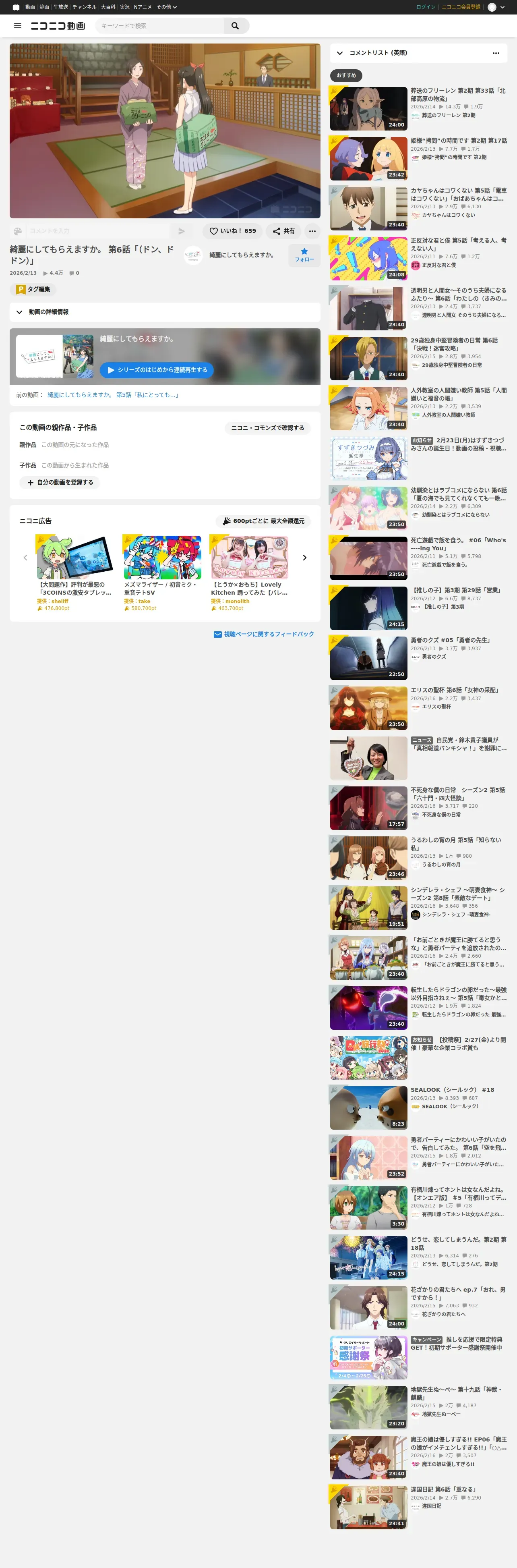Click the ニコニコ会員登録 link
Viewport: 517px width, 1568px height.
pos(461,7)
